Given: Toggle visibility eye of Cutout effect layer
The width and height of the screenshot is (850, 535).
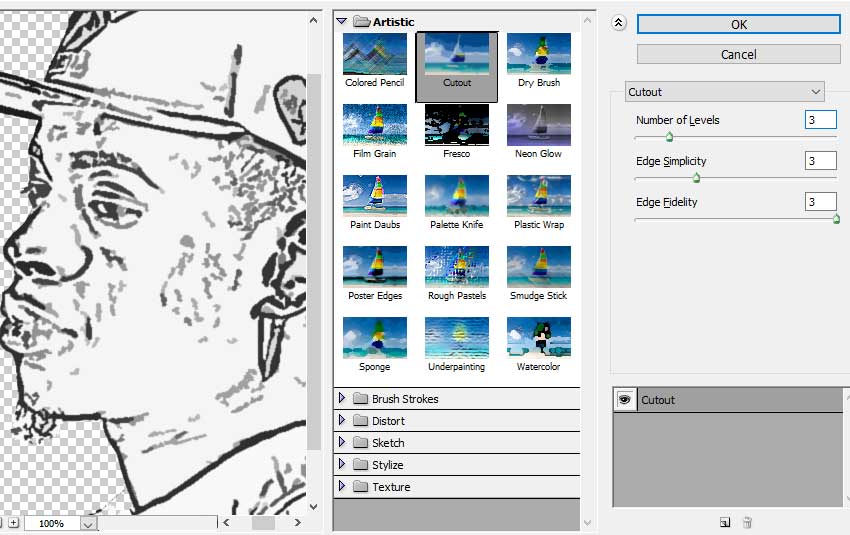Looking at the screenshot, I should (624, 399).
